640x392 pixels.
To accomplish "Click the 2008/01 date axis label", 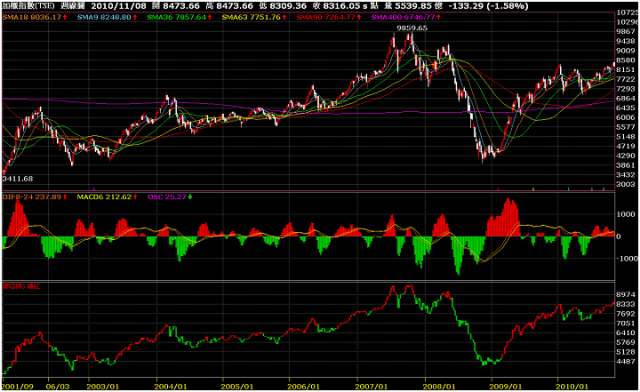I will click(x=439, y=386).
